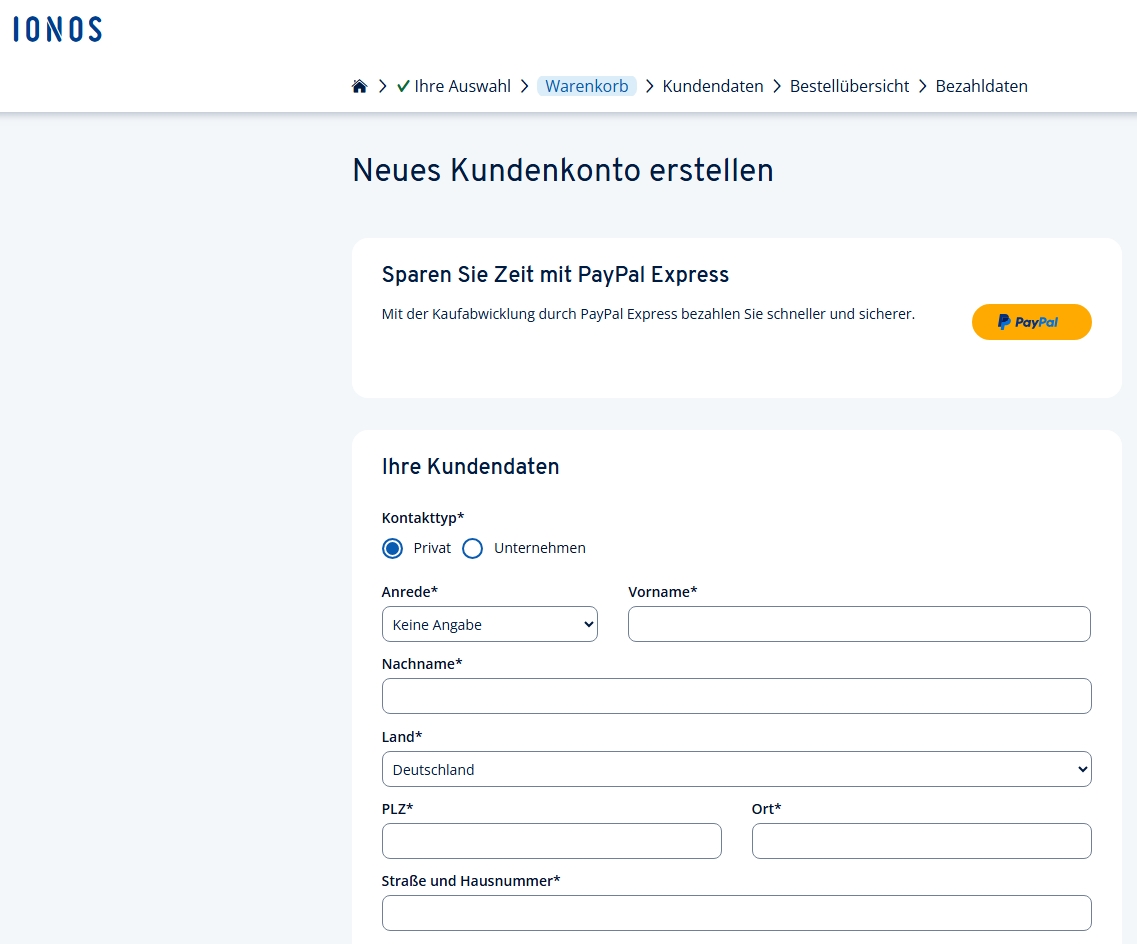Click the green checkmark beside Ihre Auswahl
This screenshot has width=1137, height=944.
403,86
